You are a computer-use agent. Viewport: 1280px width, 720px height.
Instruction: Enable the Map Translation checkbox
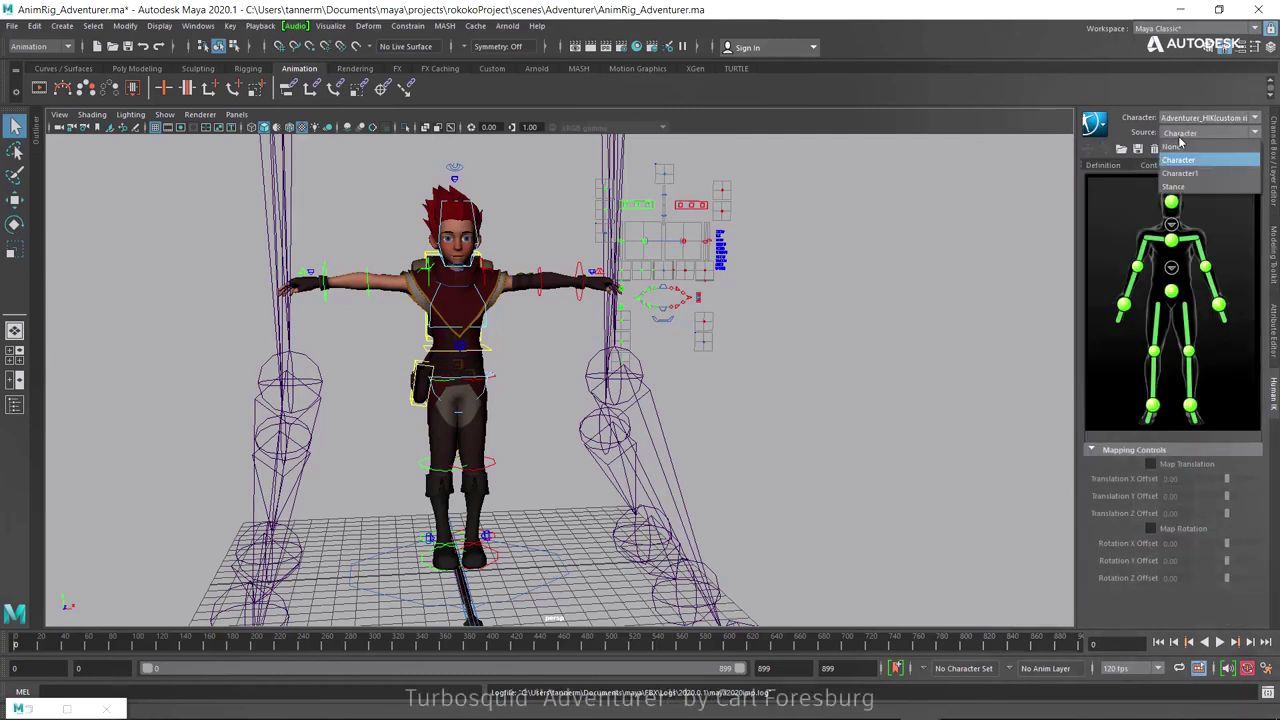(1150, 464)
